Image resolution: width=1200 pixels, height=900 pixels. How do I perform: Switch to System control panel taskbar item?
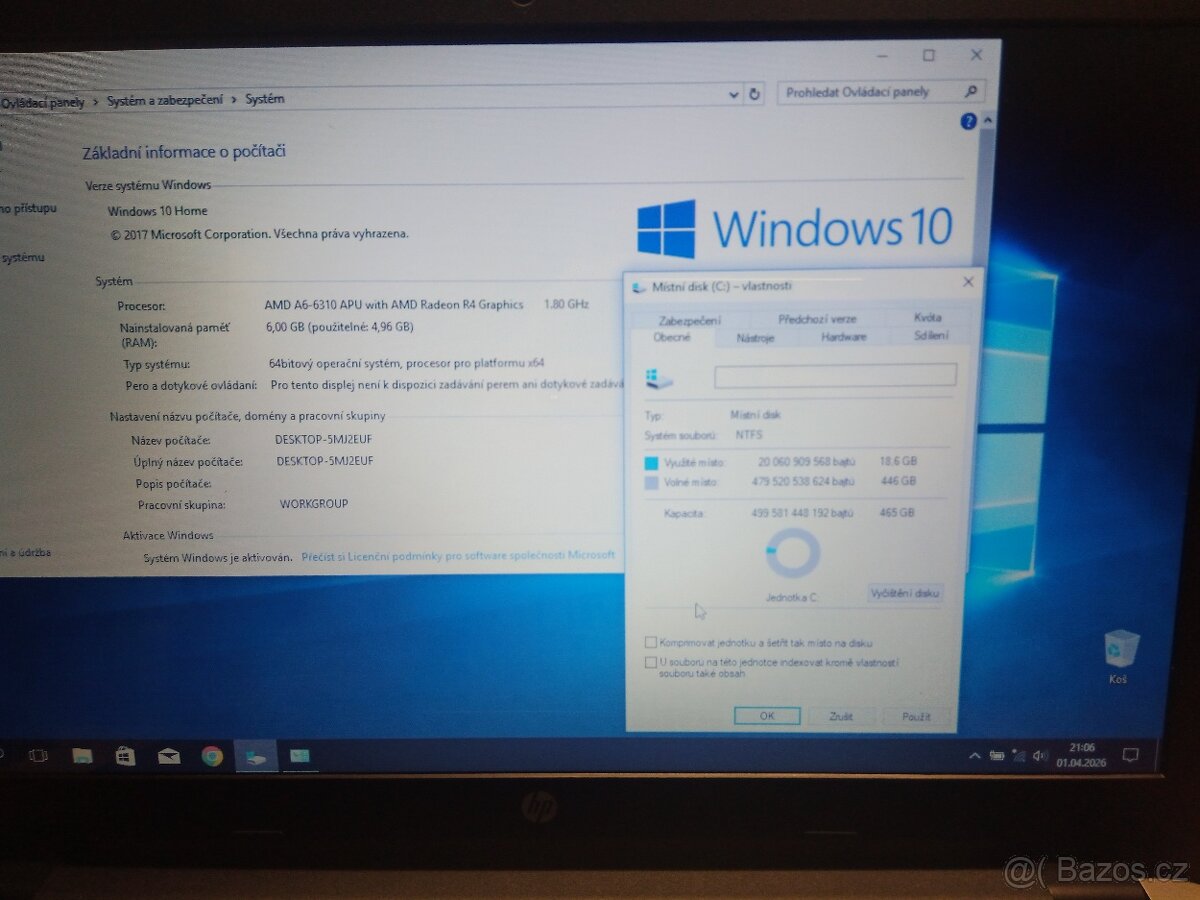click(299, 757)
